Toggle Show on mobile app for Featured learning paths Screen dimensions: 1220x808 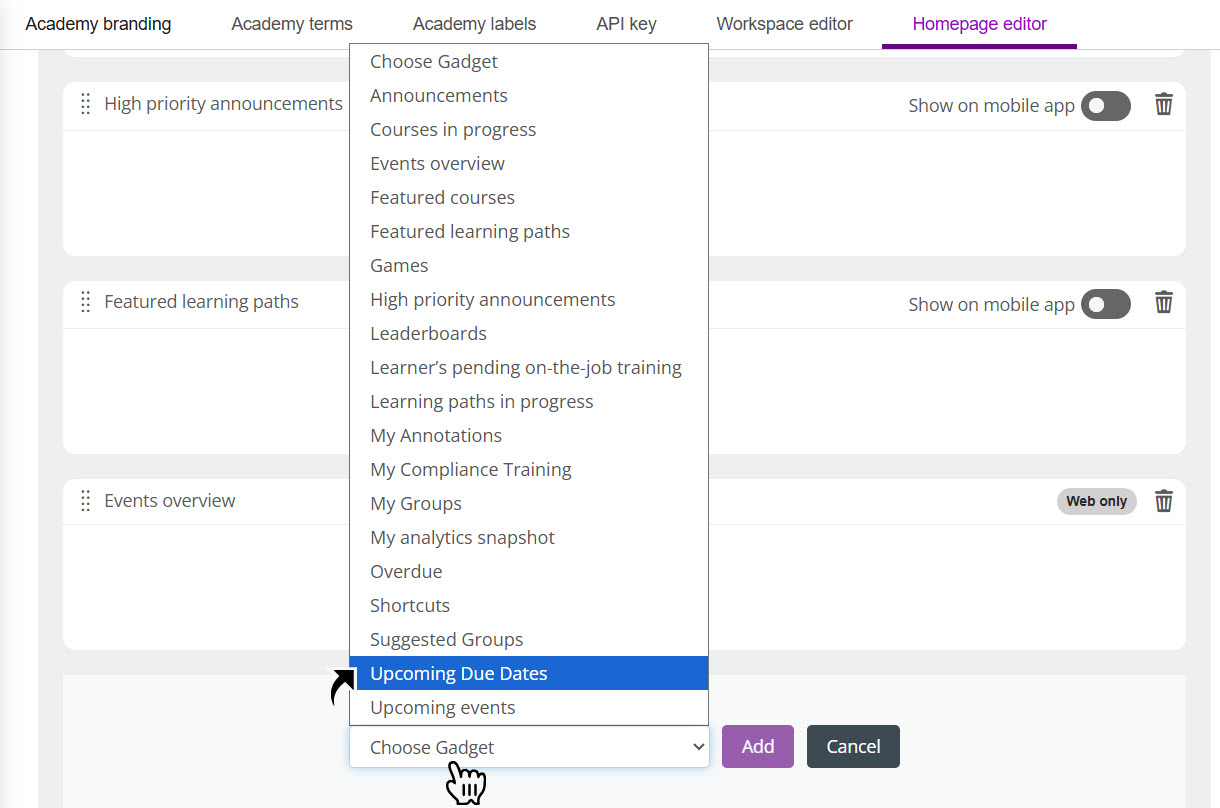point(1105,302)
